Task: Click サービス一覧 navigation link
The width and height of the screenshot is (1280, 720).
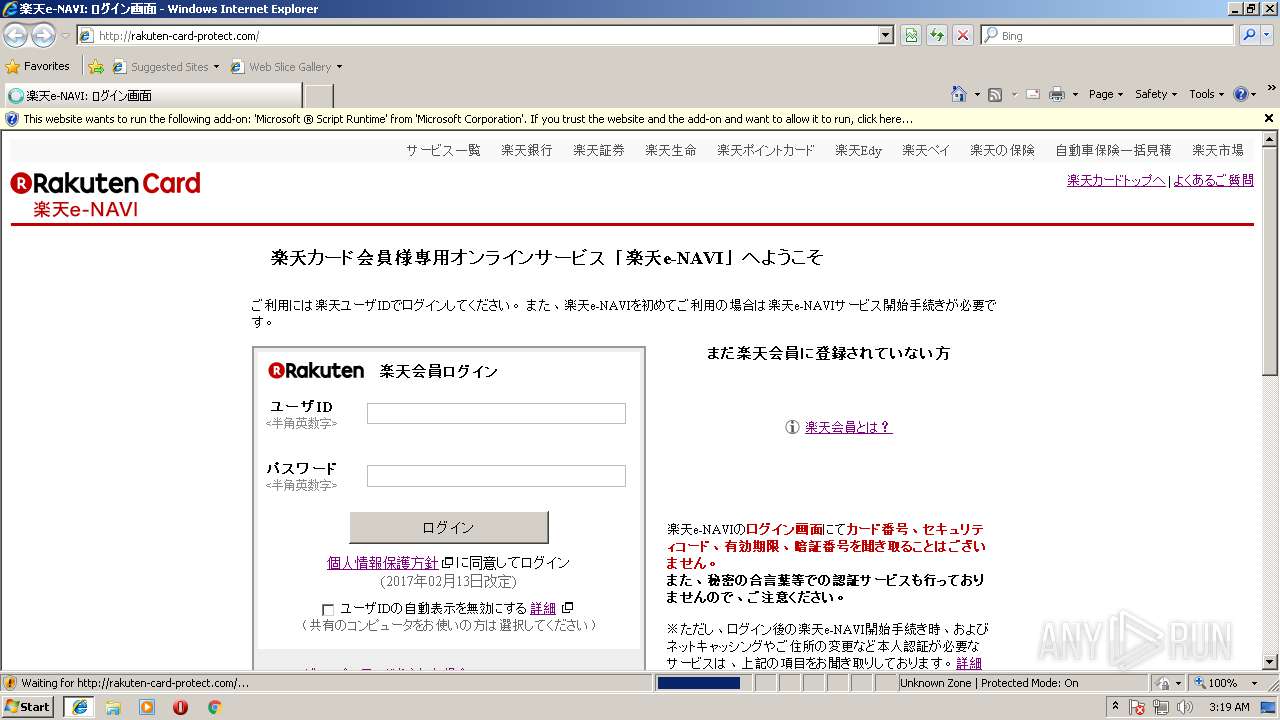Action: (443, 150)
